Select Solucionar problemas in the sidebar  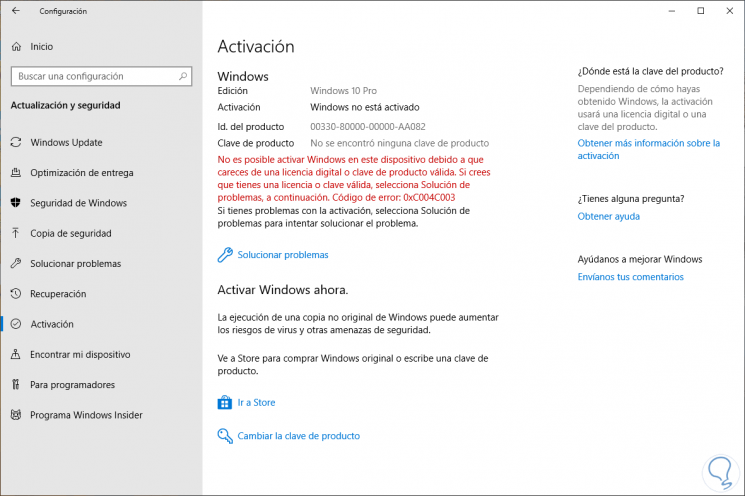pos(75,264)
